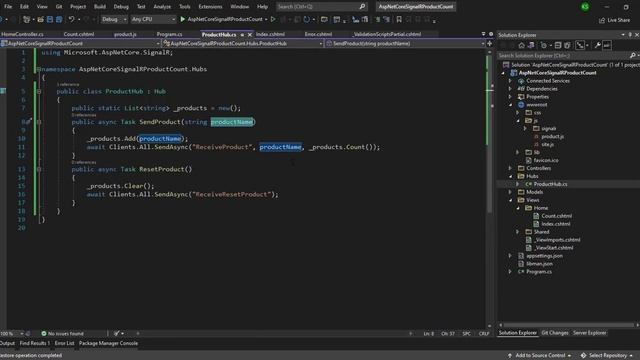Select product.js file in Solution Explorer
The image size is (640, 360).
(553, 136)
